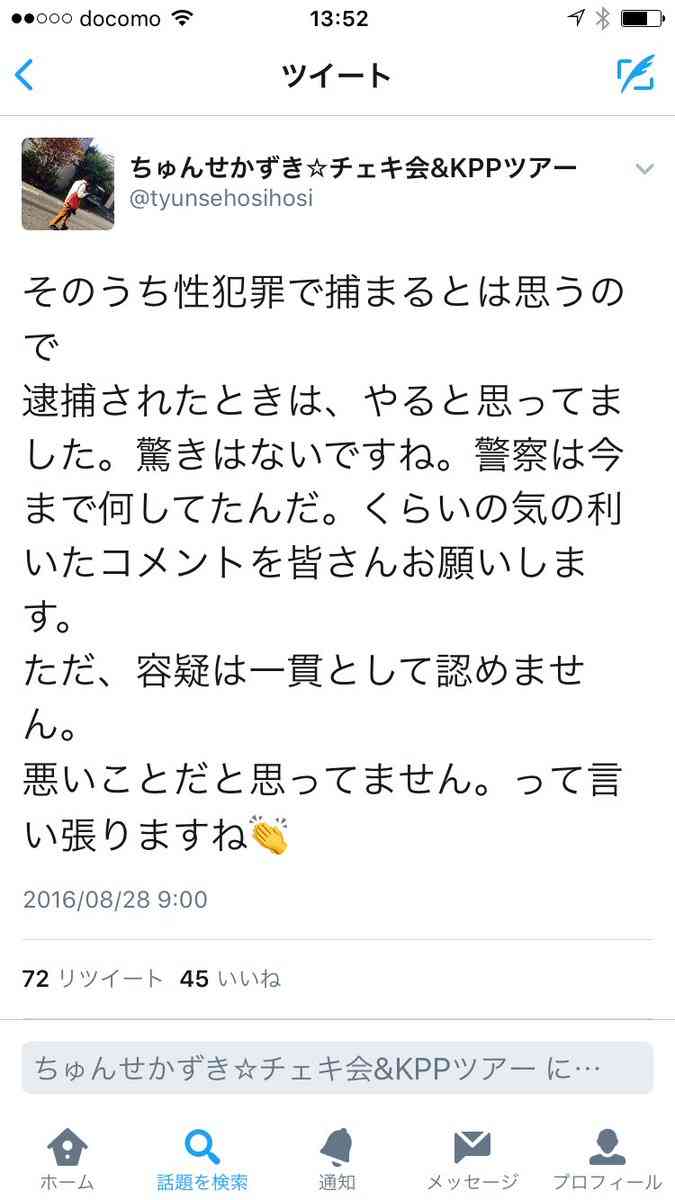Tap the @tyunsehosihosi handle

tap(221, 198)
